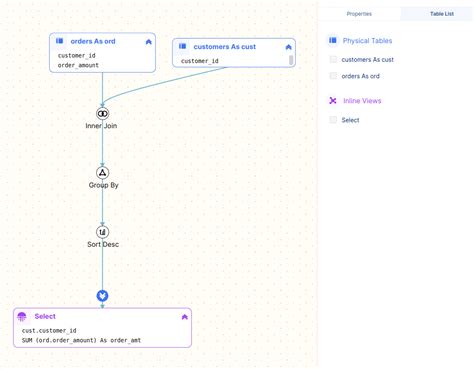Select the Group By node icon
Image resolution: width=474 pixels, height=369 pixels.
(102, 173)
